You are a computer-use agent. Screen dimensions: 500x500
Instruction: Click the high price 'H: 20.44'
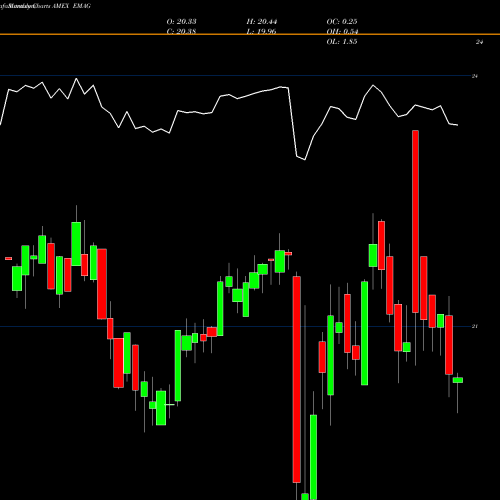(262, 22)
